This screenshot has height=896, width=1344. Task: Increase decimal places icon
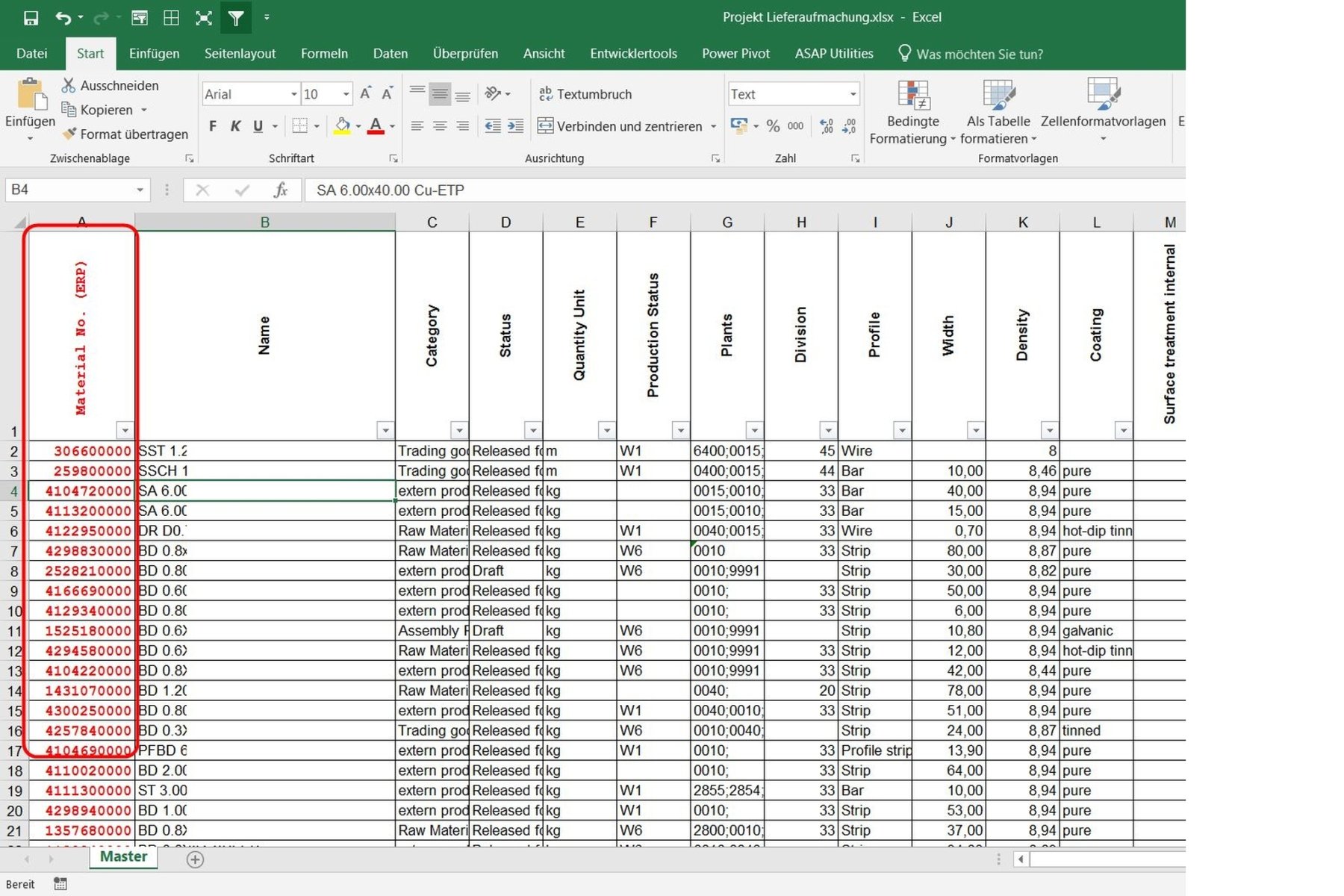827,126
